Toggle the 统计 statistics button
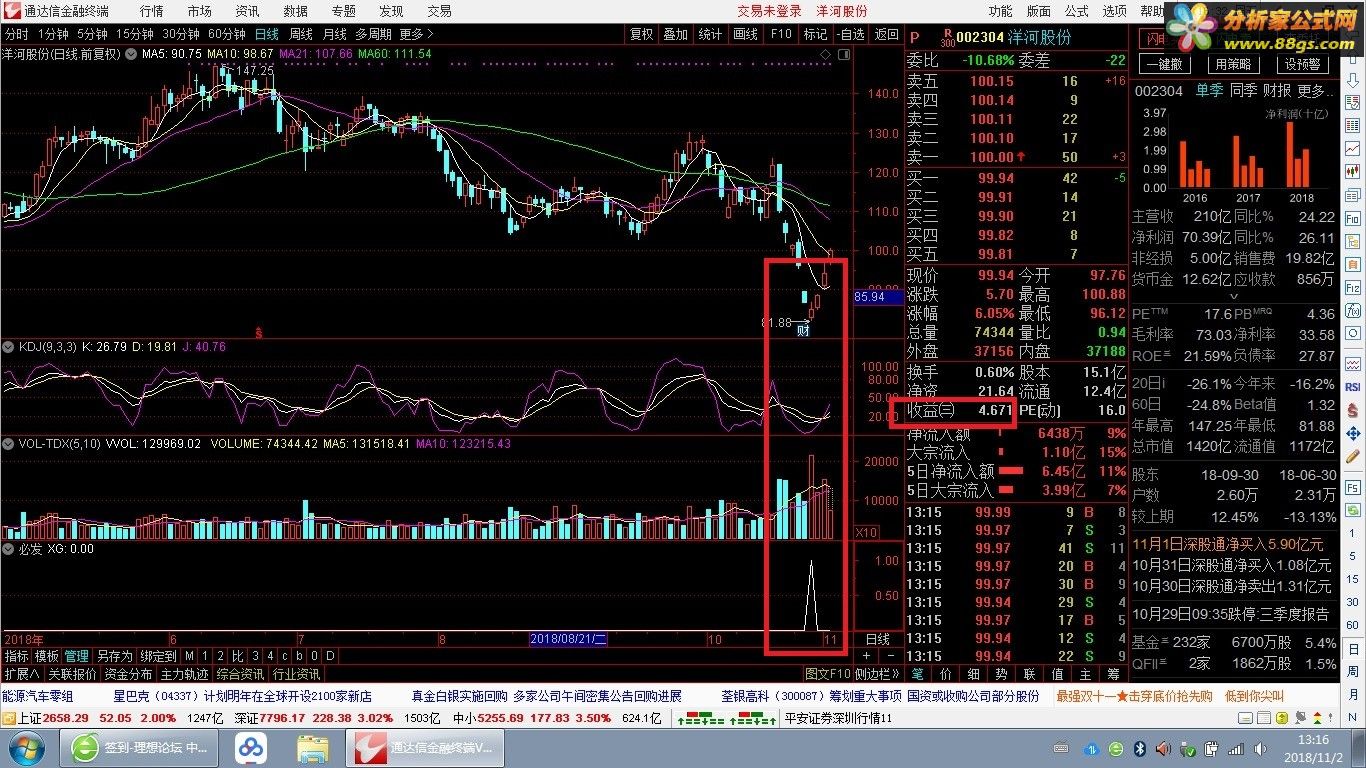This screenshot has height=768, width=1366. (x=710, y=34)
